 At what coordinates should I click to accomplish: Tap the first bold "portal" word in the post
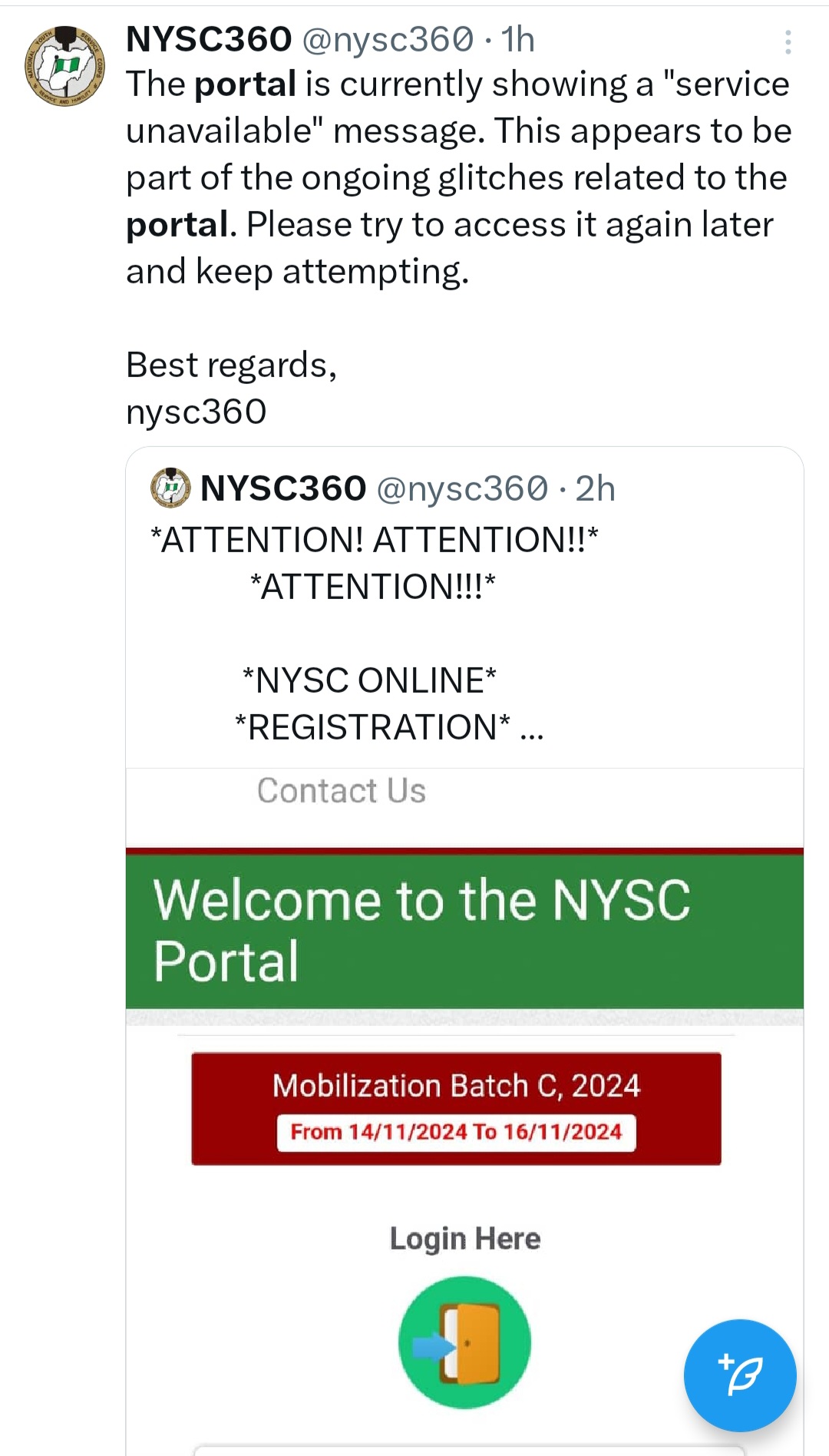click(245, 84)
